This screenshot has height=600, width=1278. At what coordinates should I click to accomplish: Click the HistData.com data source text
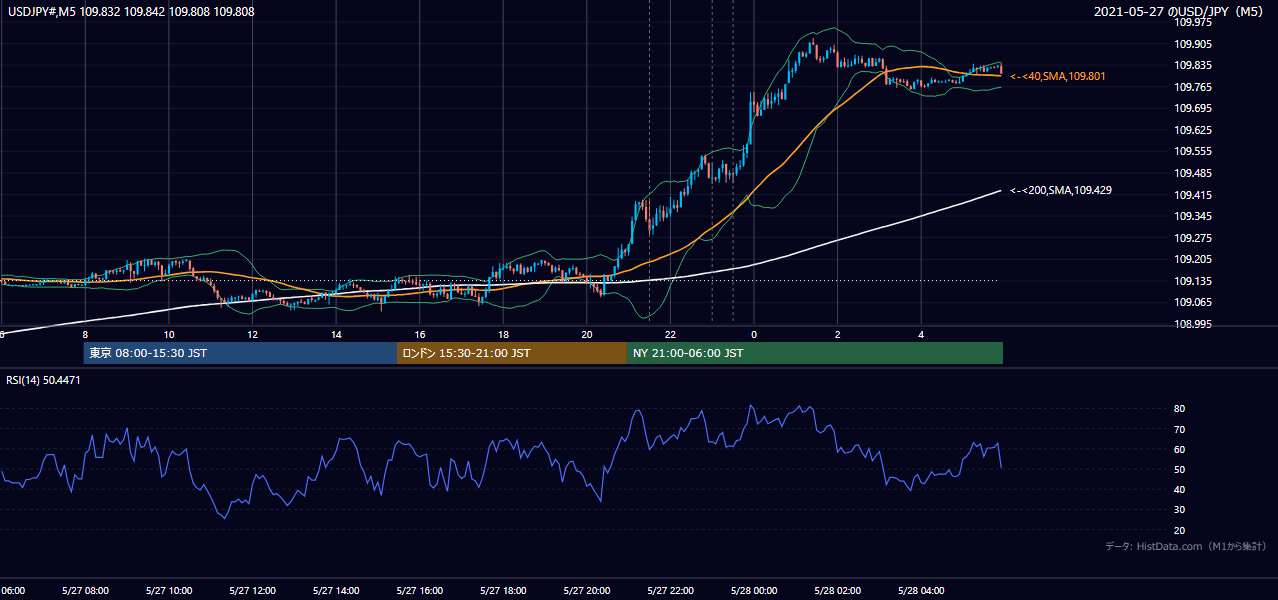click(1185, 546)
